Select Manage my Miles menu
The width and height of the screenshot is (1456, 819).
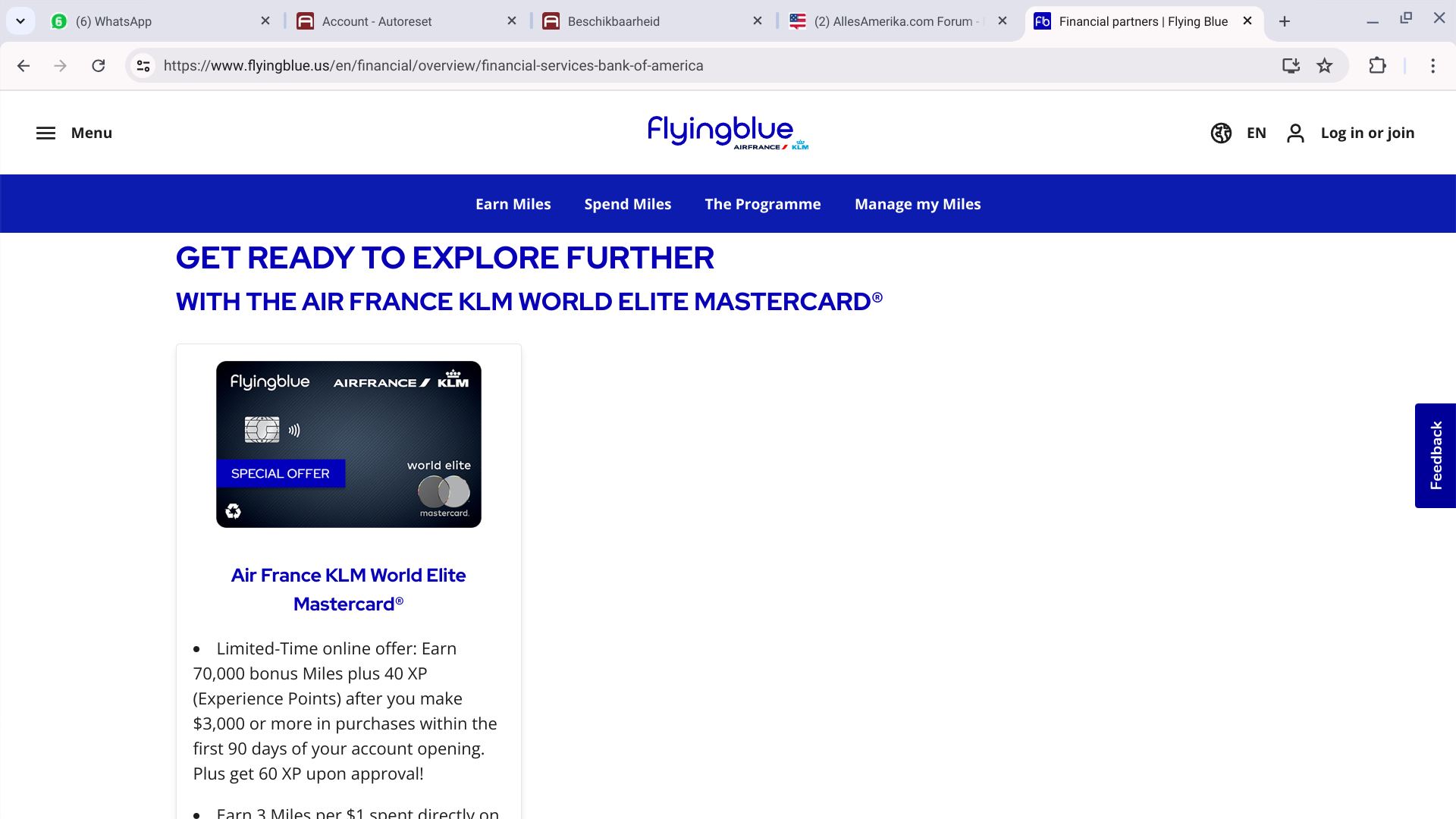[x=917, y=204]
